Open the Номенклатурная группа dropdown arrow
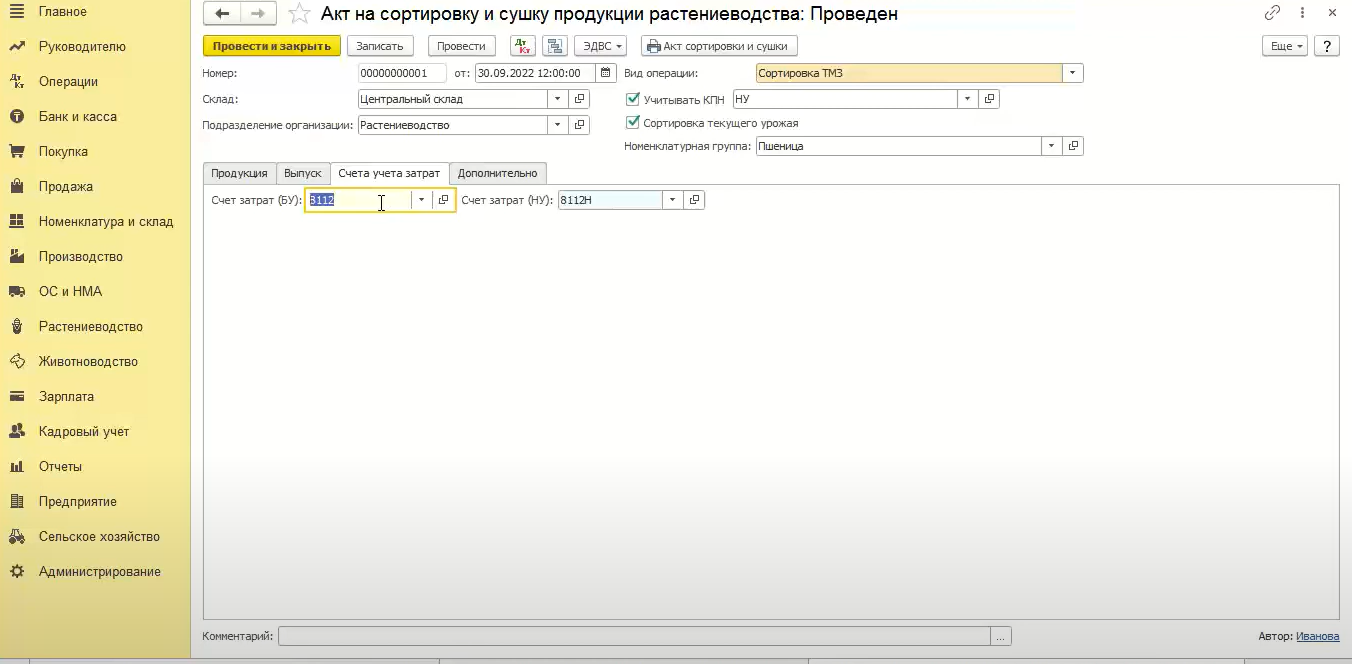The height and width of the screenshot is (664, 1352). [1050, 146]
